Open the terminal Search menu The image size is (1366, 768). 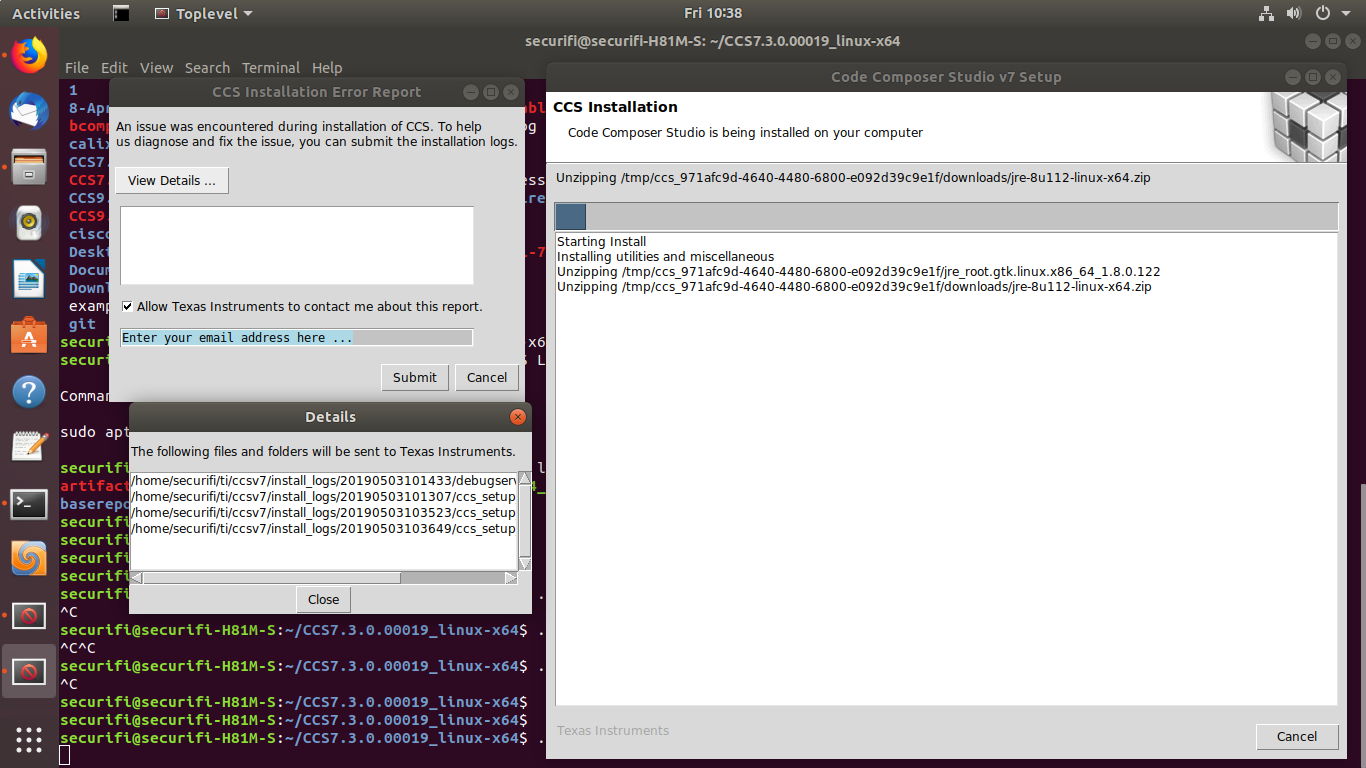click(207, 68)
